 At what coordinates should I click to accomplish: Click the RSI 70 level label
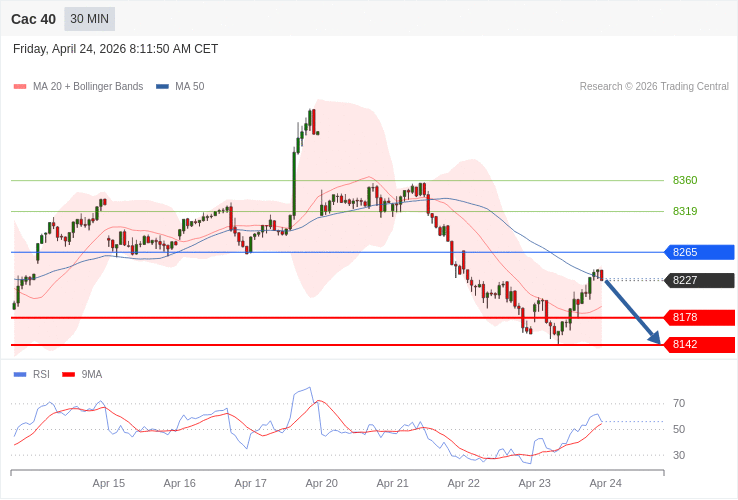coord(679,403)
